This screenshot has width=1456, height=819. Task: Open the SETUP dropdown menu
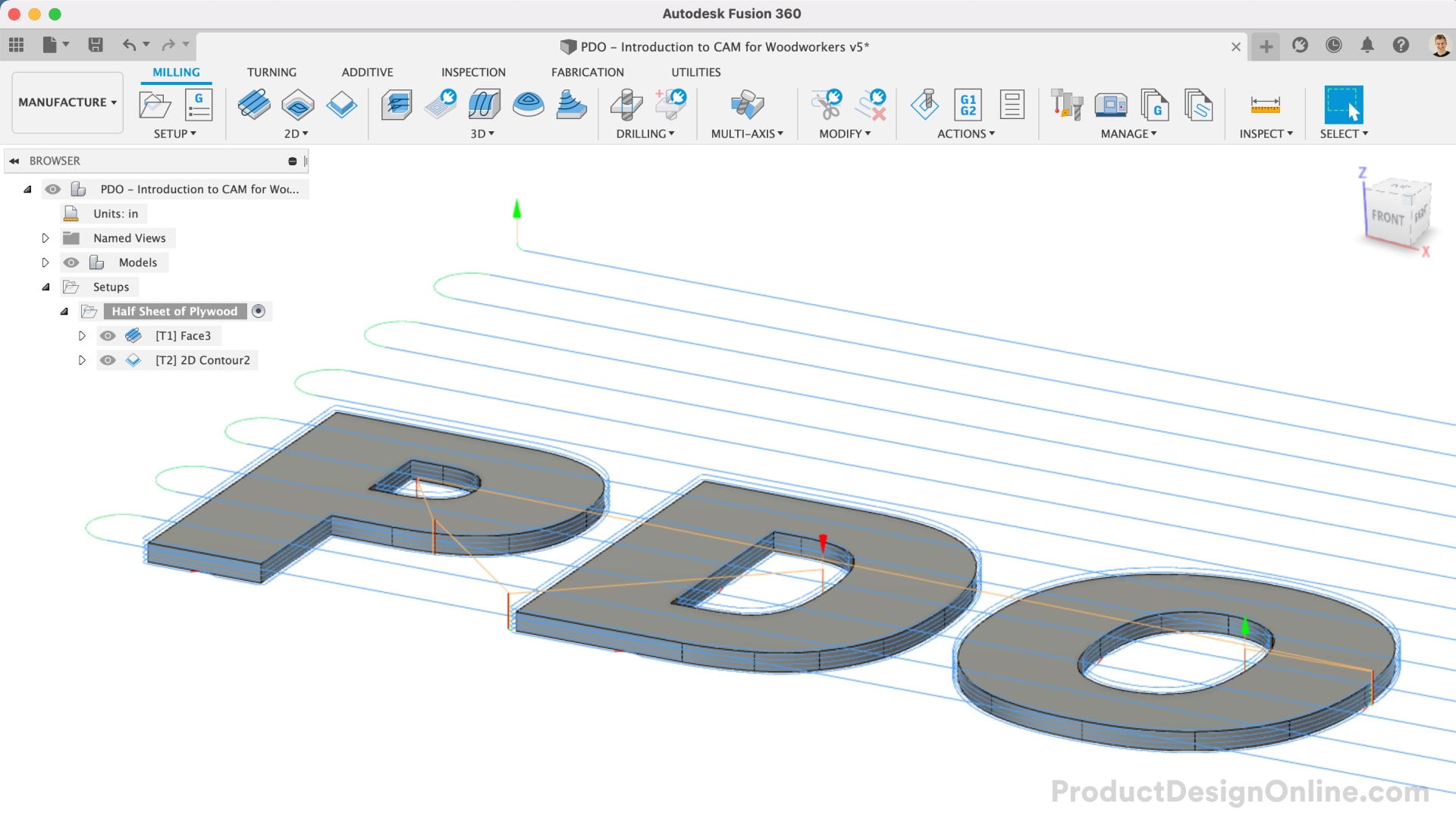[175, 133]
